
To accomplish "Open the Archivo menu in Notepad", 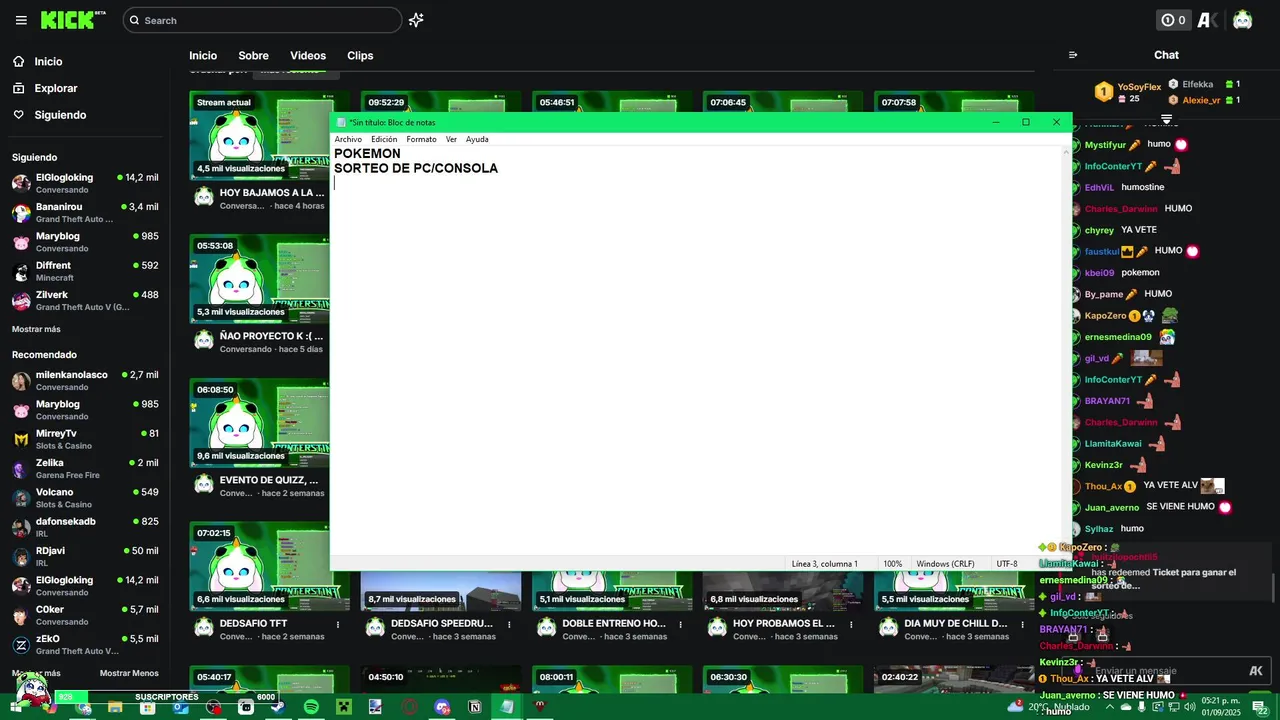I will click(348, 139).
